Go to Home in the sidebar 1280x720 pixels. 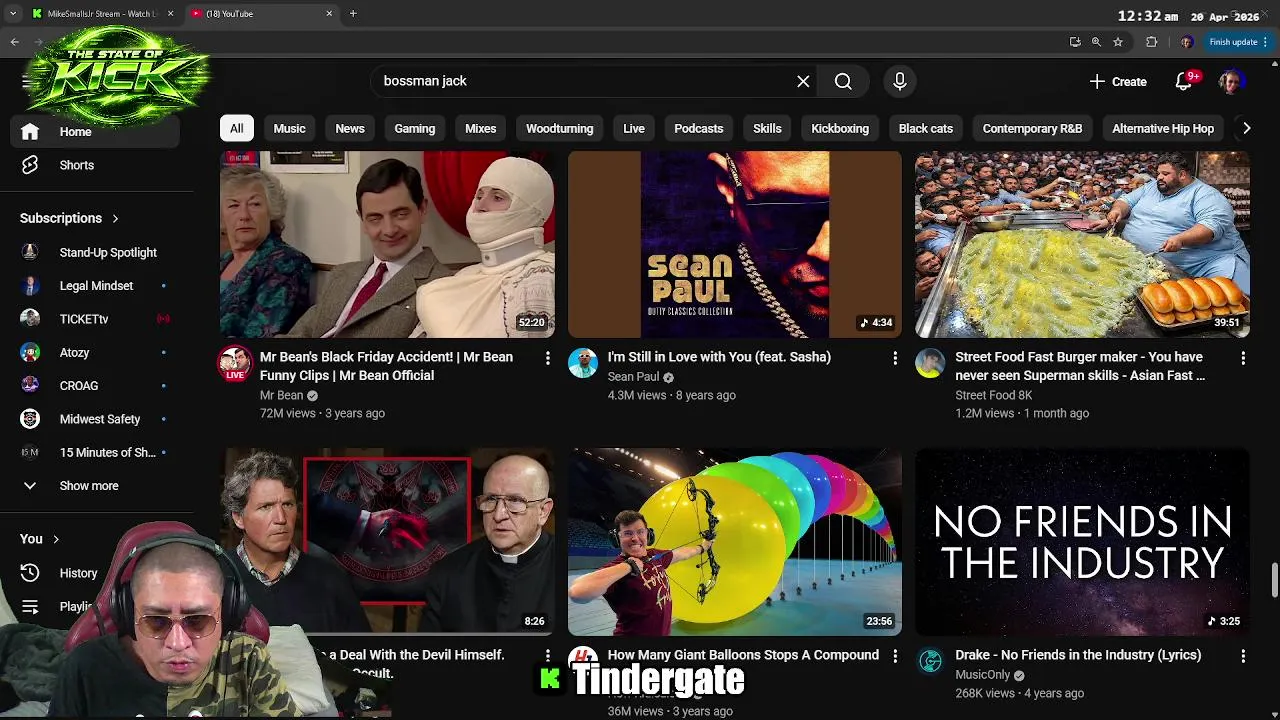[97, 132]
